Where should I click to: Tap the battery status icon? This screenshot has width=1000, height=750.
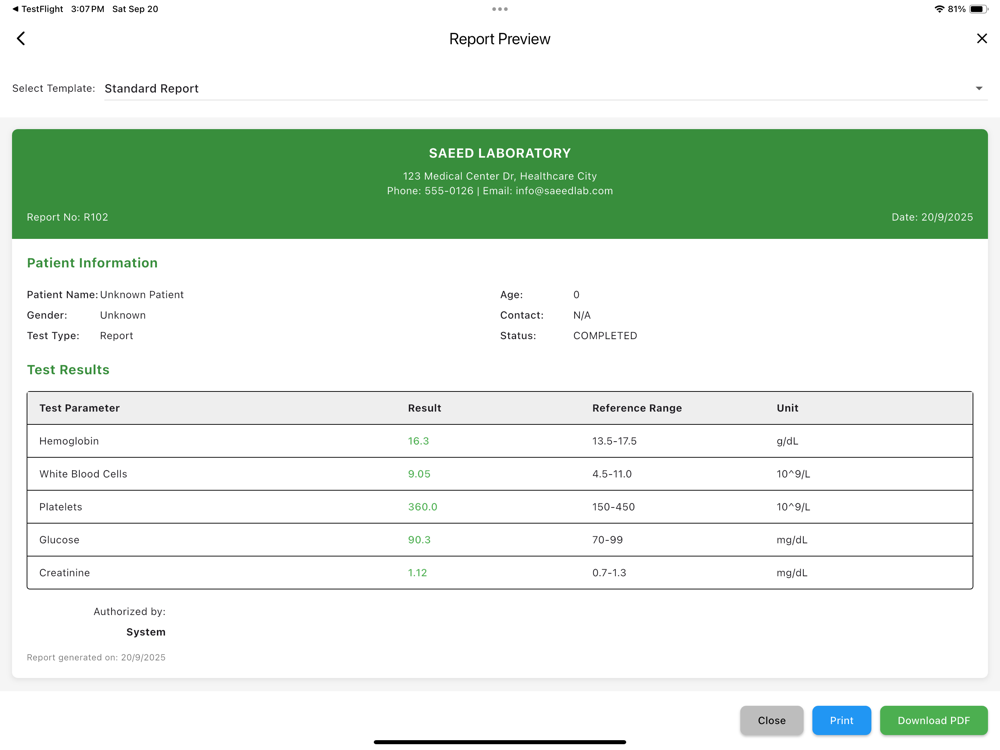[x=978, y=9]
